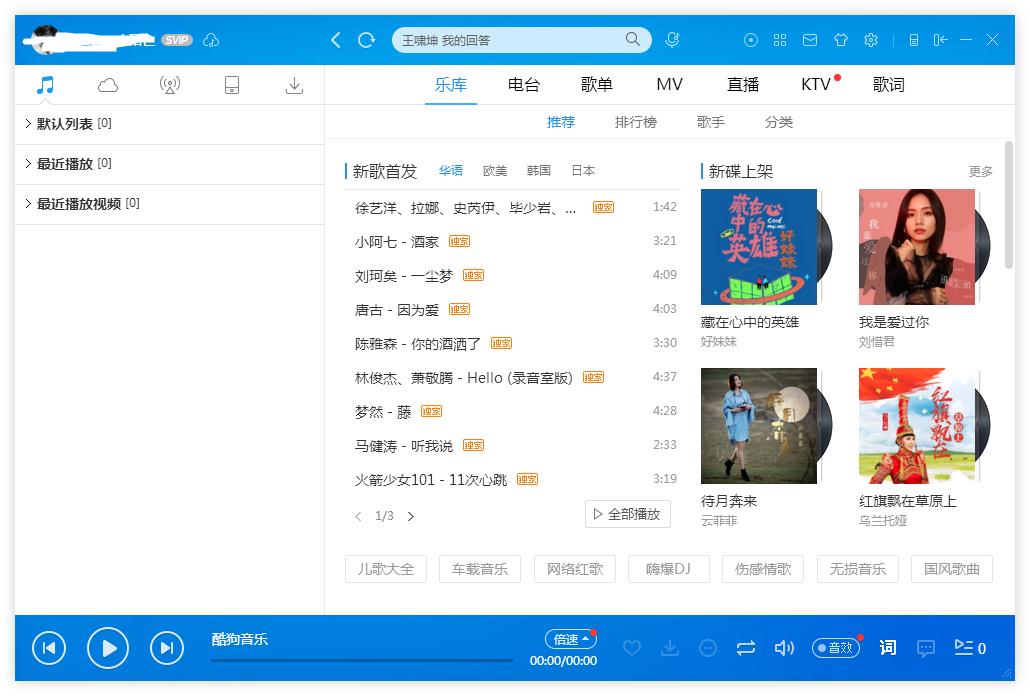This screenshot has width=1030, height=696.
Task: Open the mail/message inbox icon at top
Action: [810, 40]
